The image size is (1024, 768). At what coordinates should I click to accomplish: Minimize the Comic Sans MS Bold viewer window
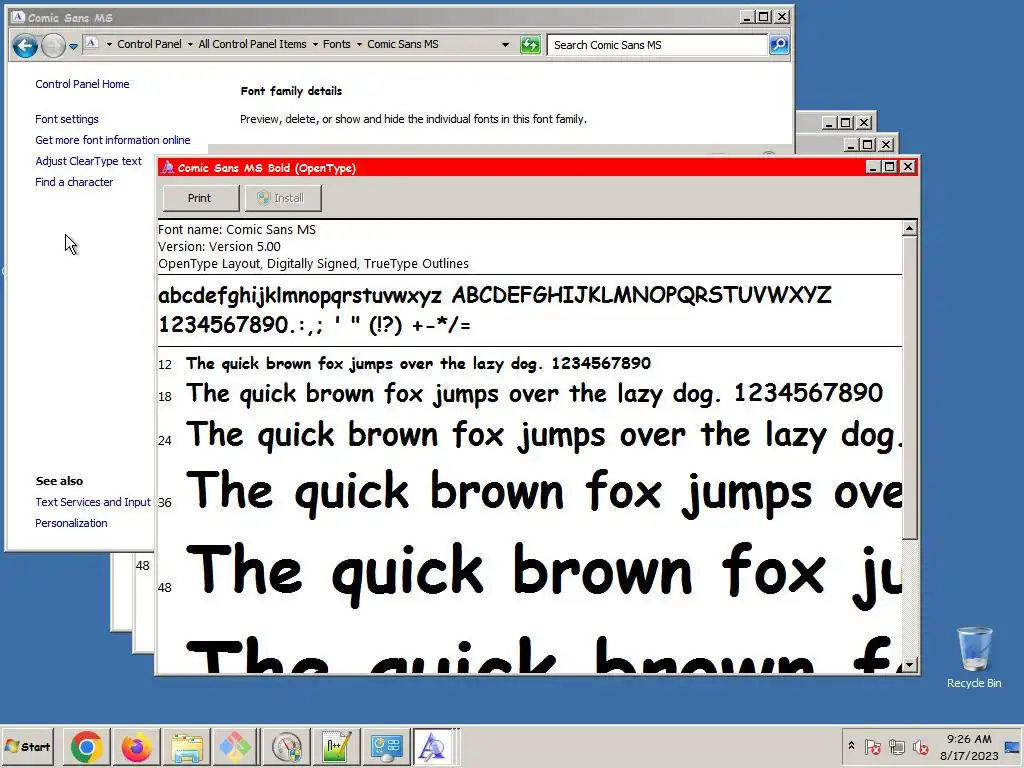873,167
